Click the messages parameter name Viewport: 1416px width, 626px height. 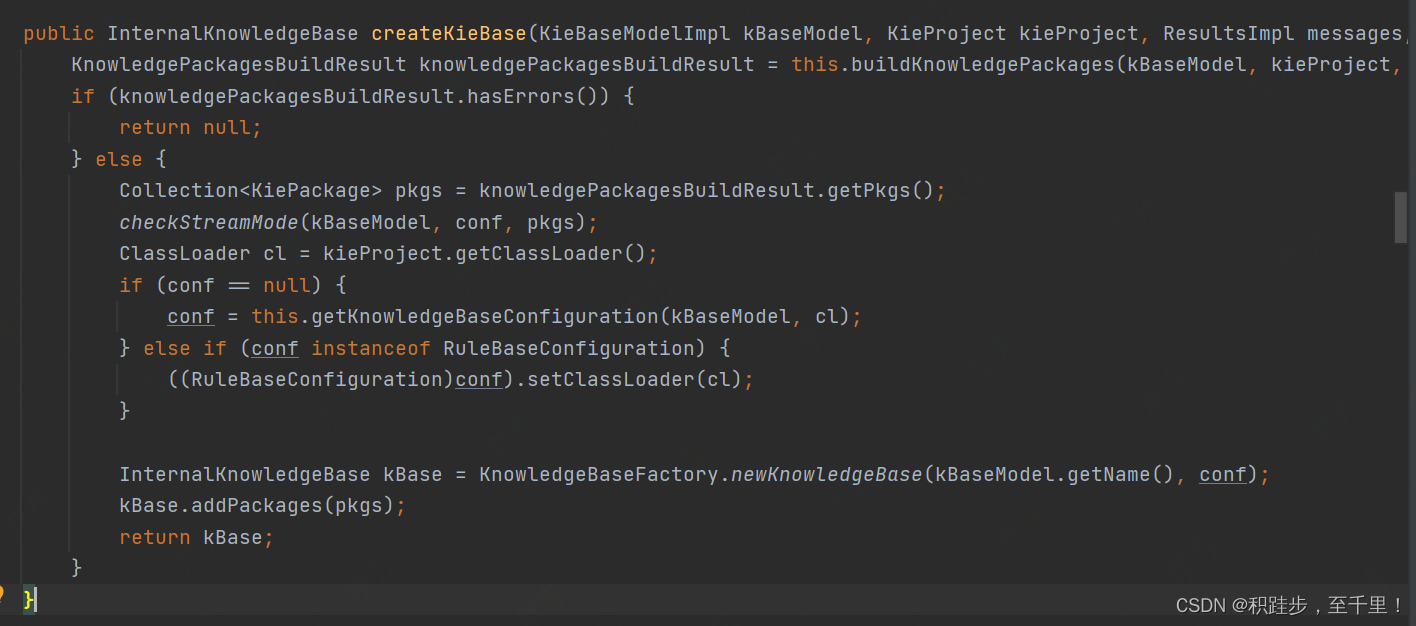click(1354, 34)
